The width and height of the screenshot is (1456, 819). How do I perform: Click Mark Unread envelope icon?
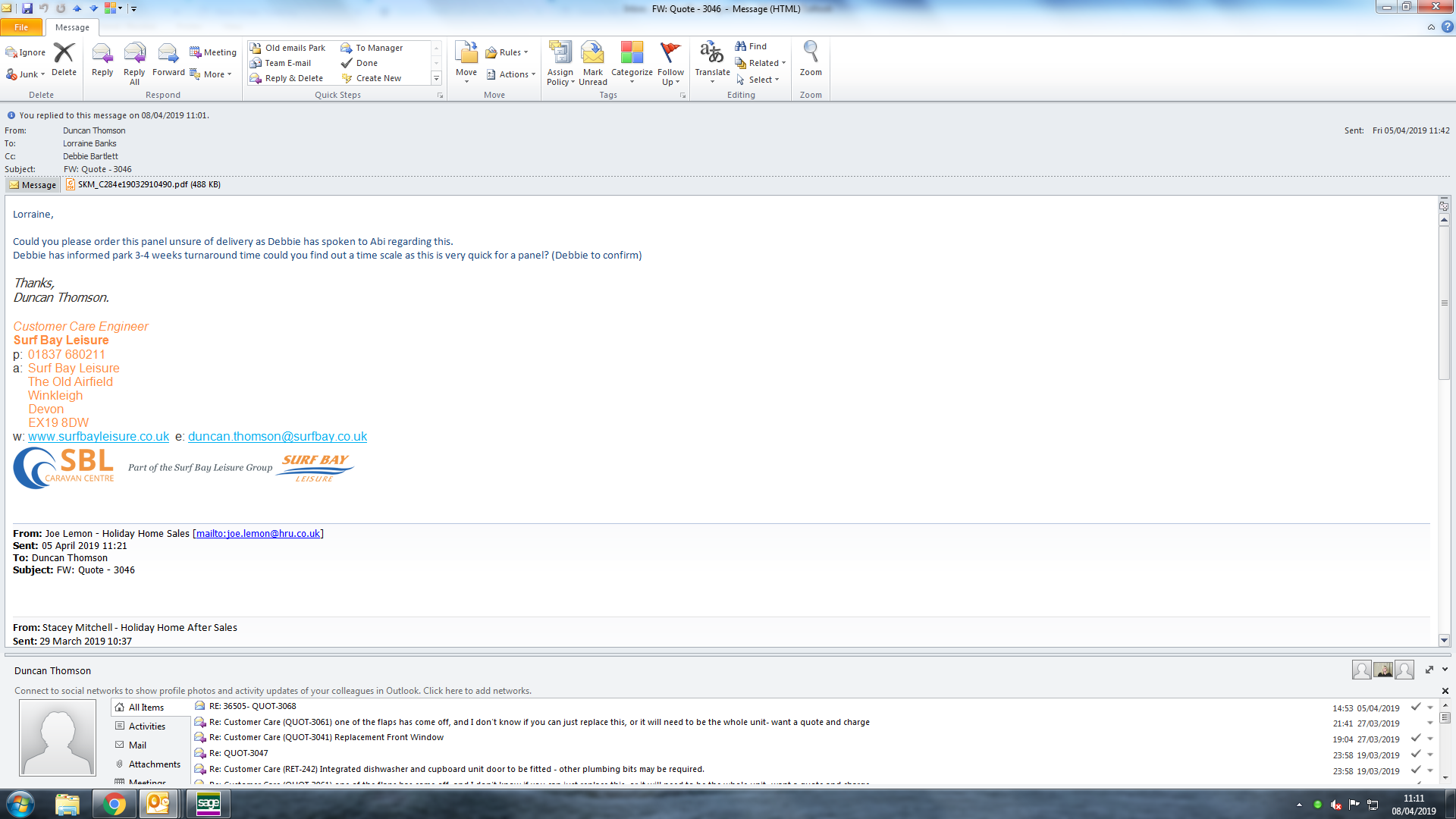point(592,54)
